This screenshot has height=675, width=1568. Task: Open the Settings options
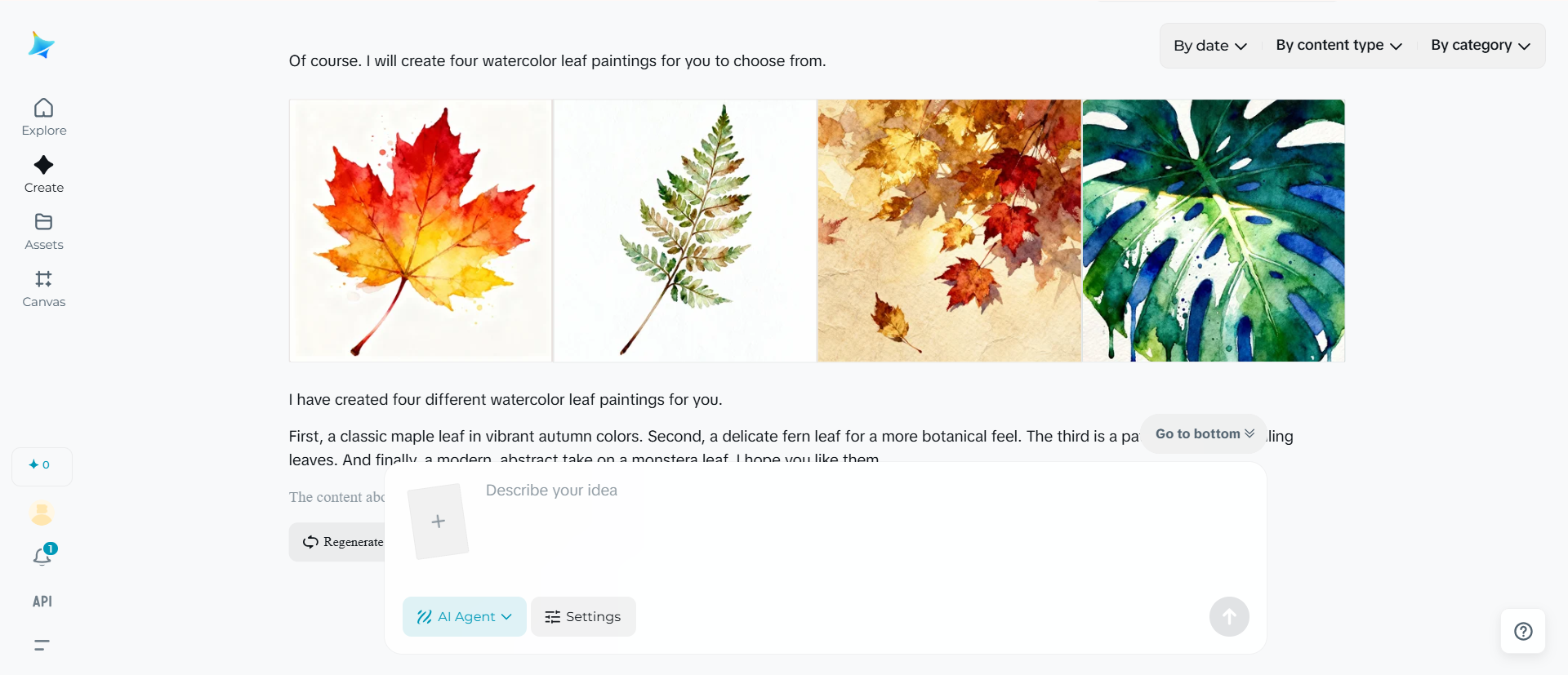click(583, 616)
